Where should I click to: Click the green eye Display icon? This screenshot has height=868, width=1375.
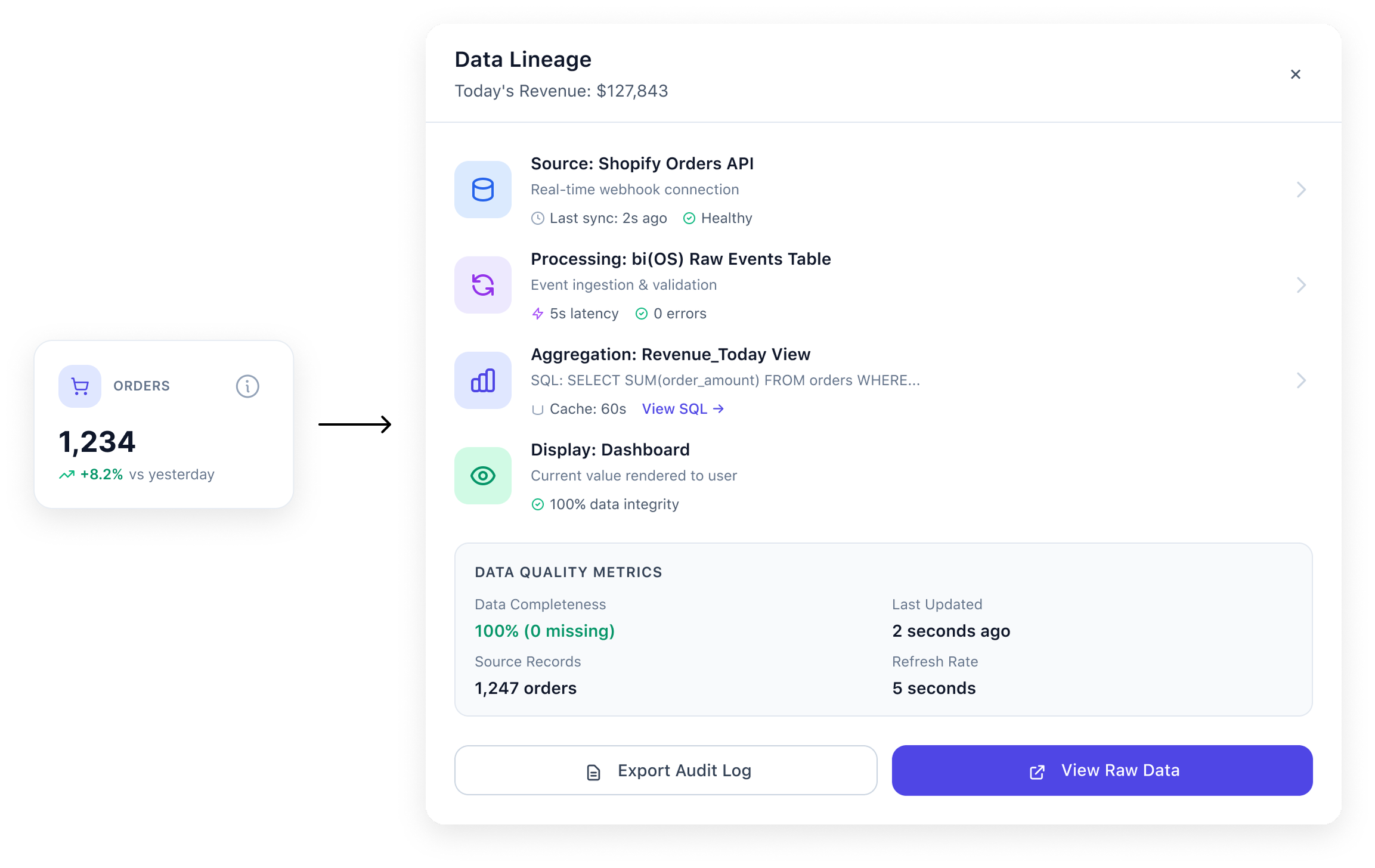pos(482,476)
